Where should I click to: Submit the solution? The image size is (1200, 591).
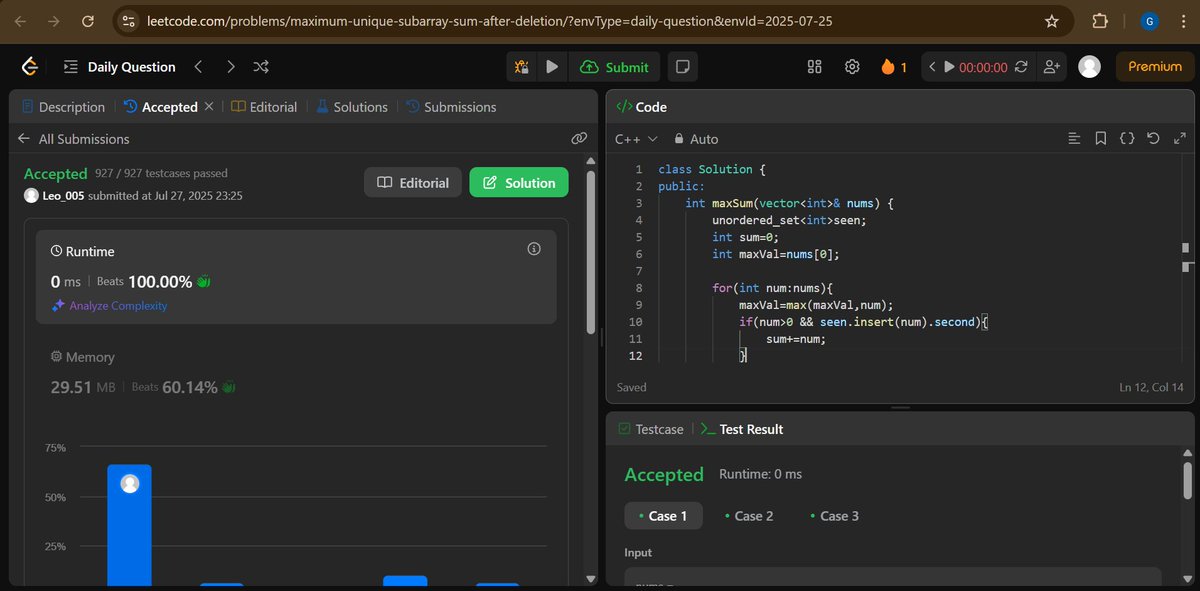(615, 67)
